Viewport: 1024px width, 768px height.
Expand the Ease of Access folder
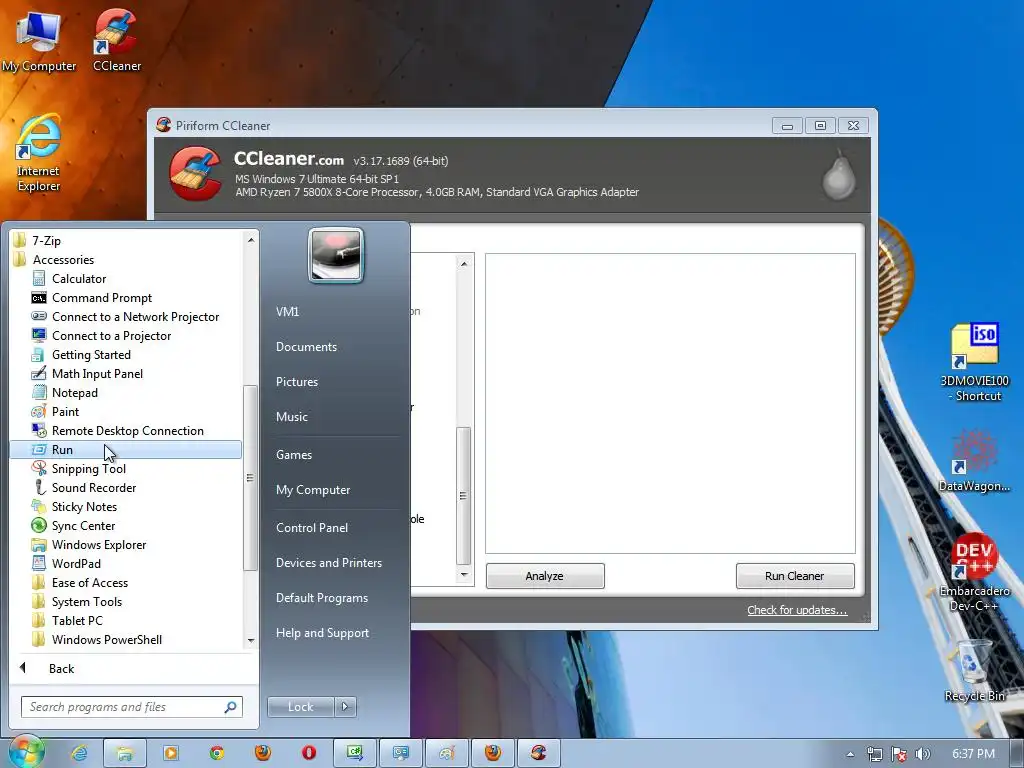[x=89, y=583]
